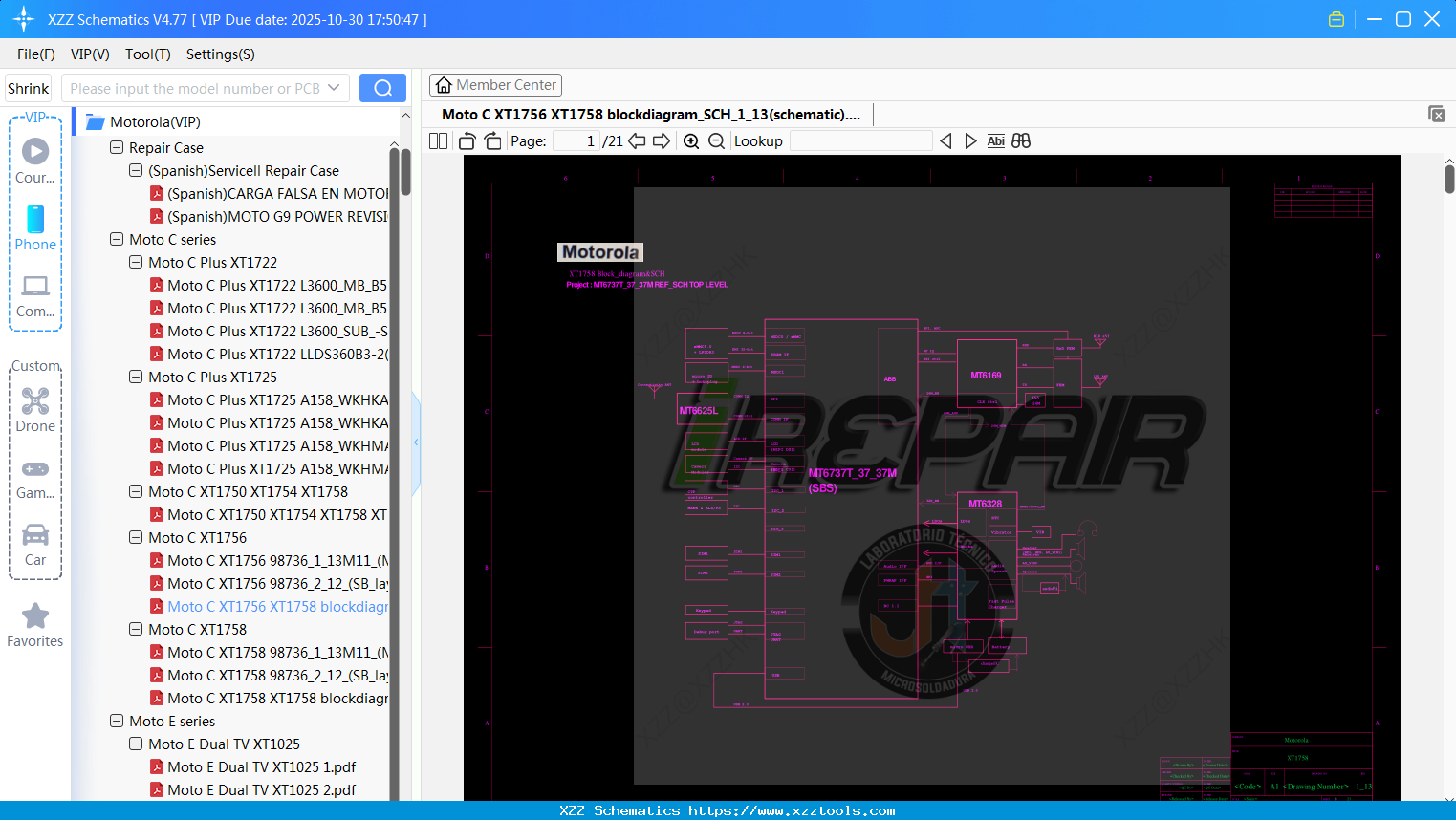
Task: Click the Lookup text field
Action: 860,141
